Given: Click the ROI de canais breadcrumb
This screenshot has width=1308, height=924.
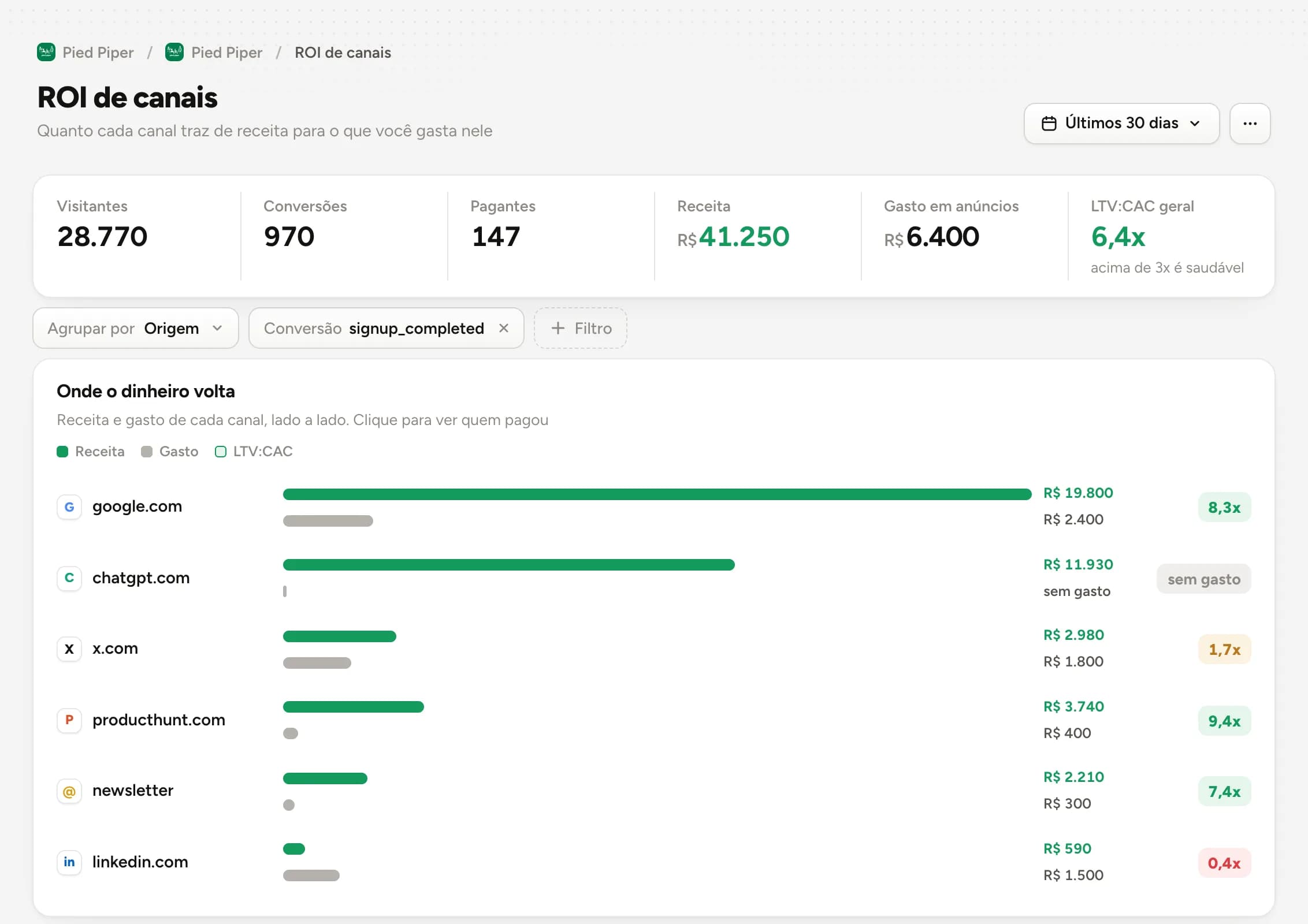Looking at the screenshot, I should pyautogui.click(x=343, y=53).
